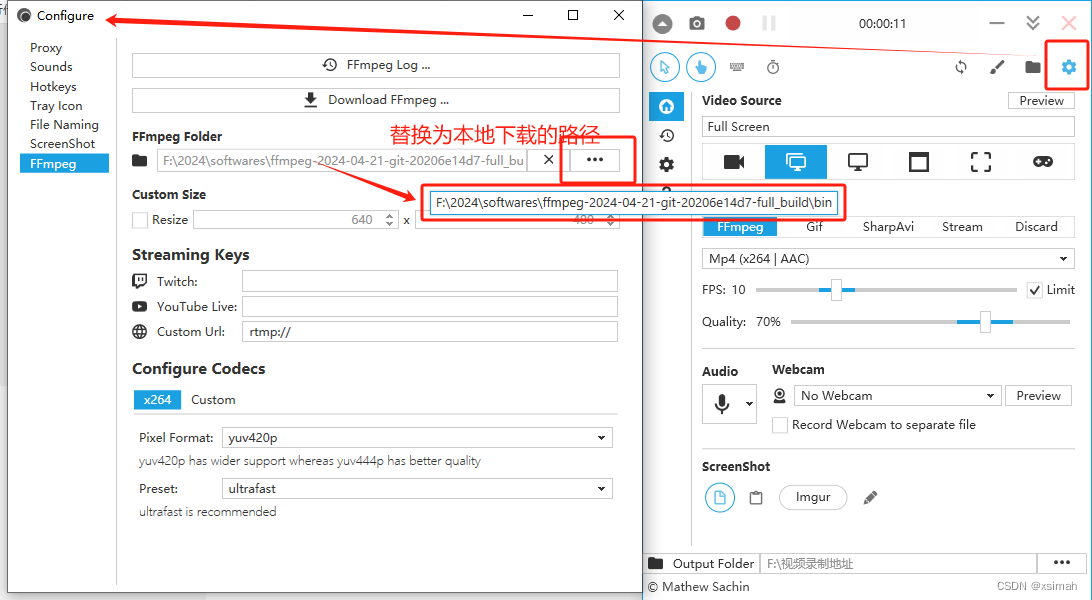Open Tray Icon settings
This screenshot has width=1092, height=600.
pyautogui.click(x=56, y=106)
